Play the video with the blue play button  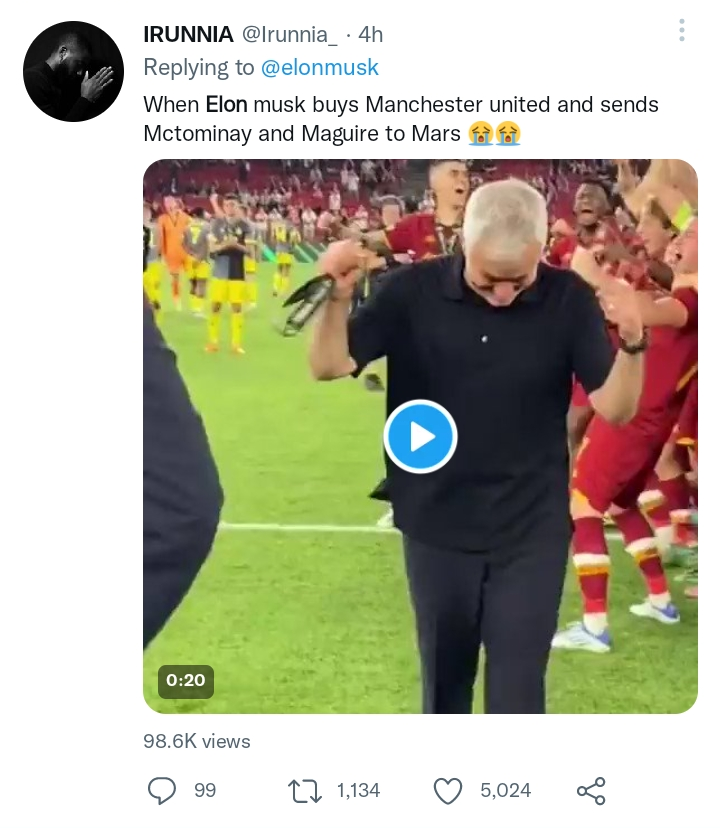pos(421,436)
